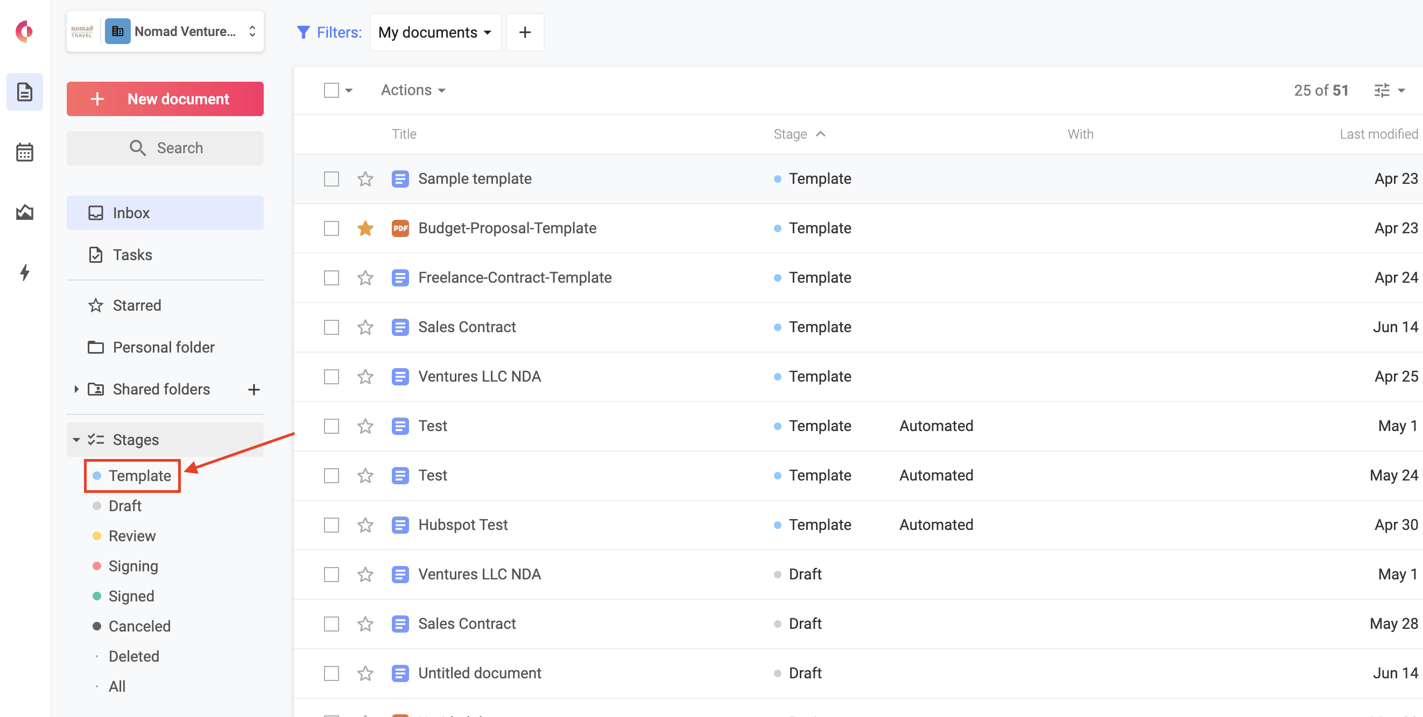Click the app logo at top left
Screen dimensions: 1423x717
tap(25, 31)
